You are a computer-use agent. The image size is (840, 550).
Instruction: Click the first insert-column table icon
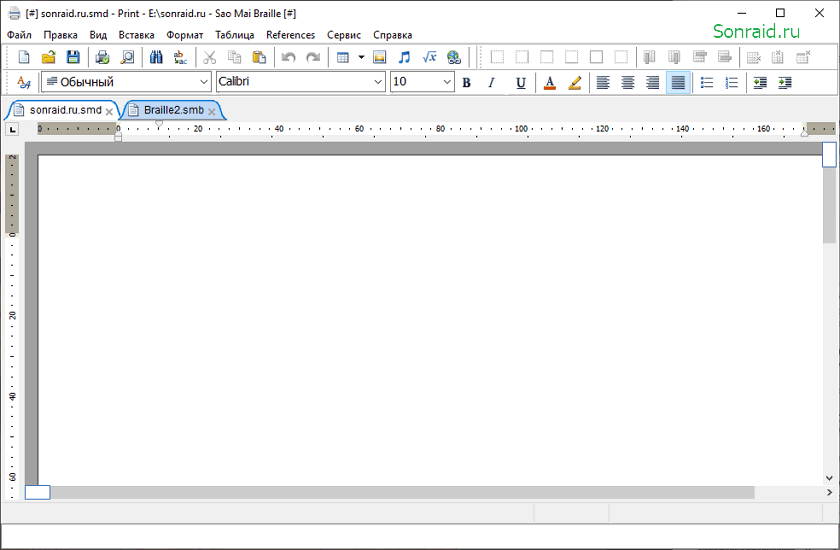(x=650, y=57)
